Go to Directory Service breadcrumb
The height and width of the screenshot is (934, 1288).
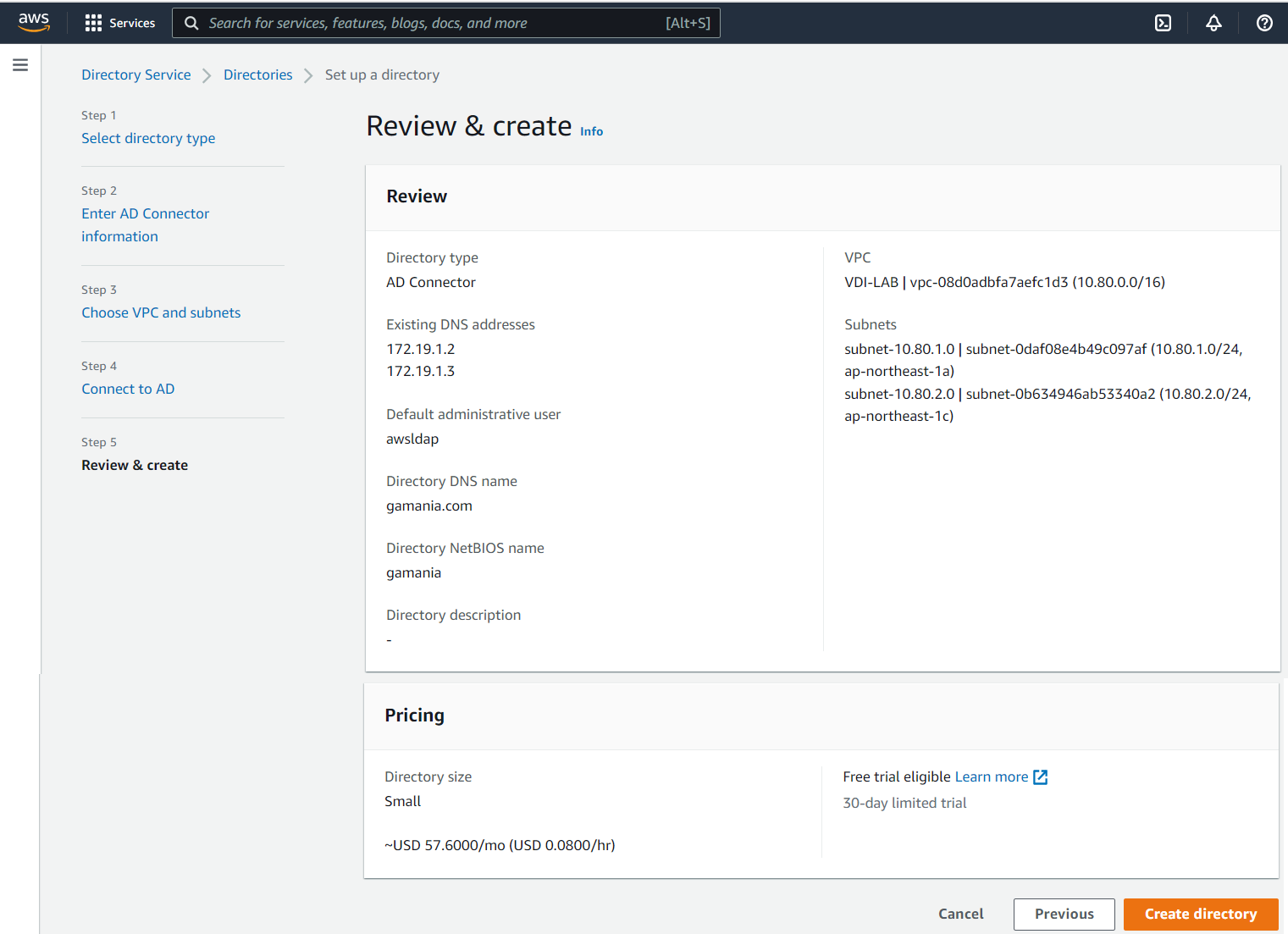click(136, 75)
